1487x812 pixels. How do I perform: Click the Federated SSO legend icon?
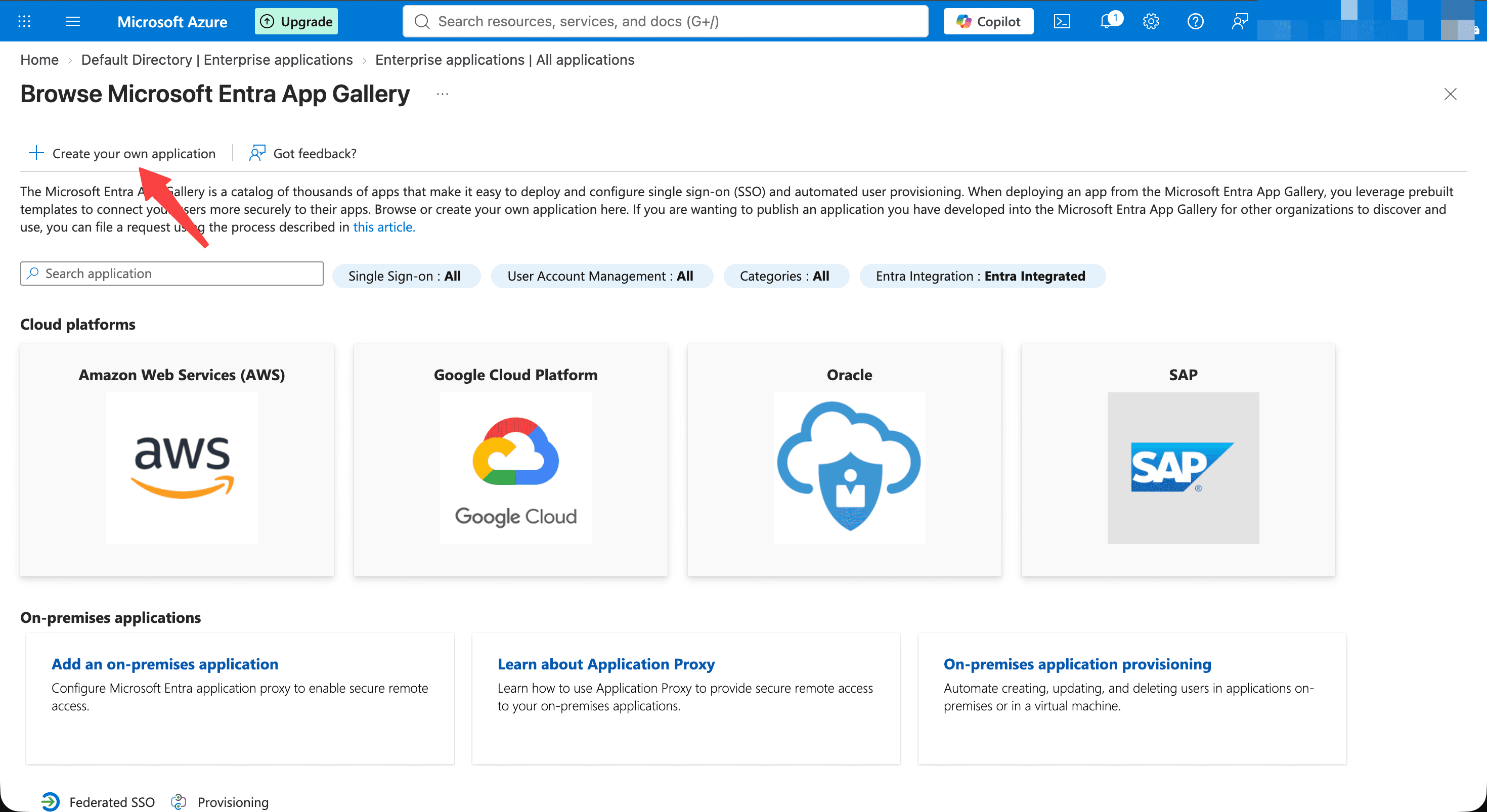50,802
